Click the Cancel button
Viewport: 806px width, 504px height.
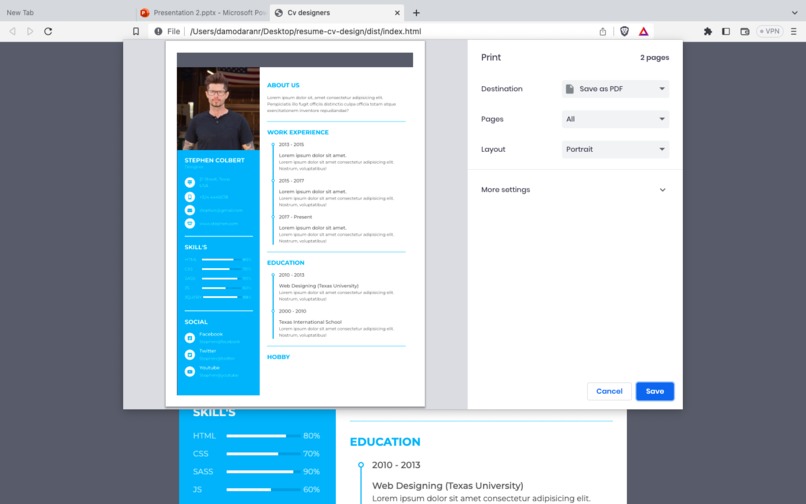pyautogui.click(x=609, y=391)
